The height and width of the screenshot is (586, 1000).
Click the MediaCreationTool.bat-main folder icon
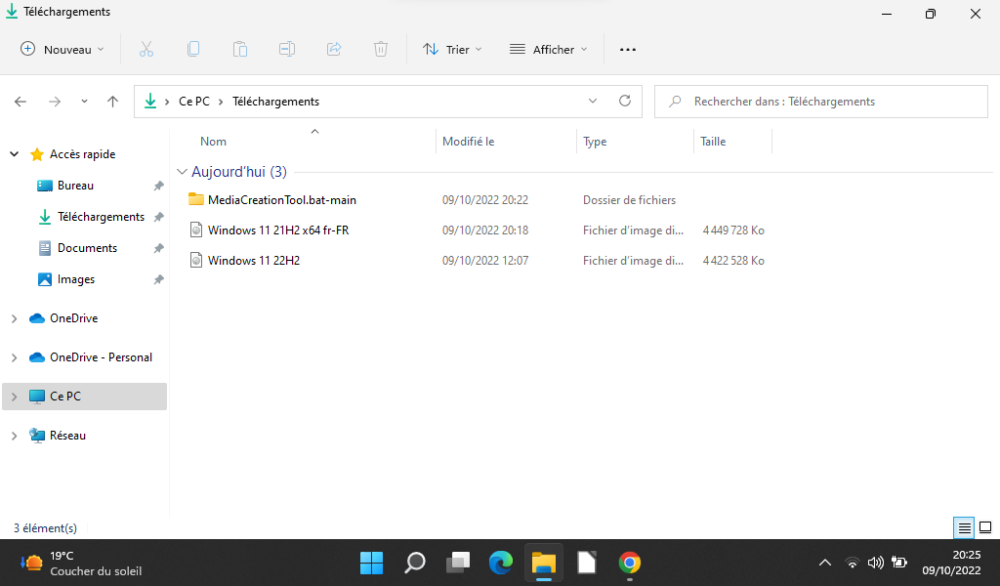tap(196, 200)
